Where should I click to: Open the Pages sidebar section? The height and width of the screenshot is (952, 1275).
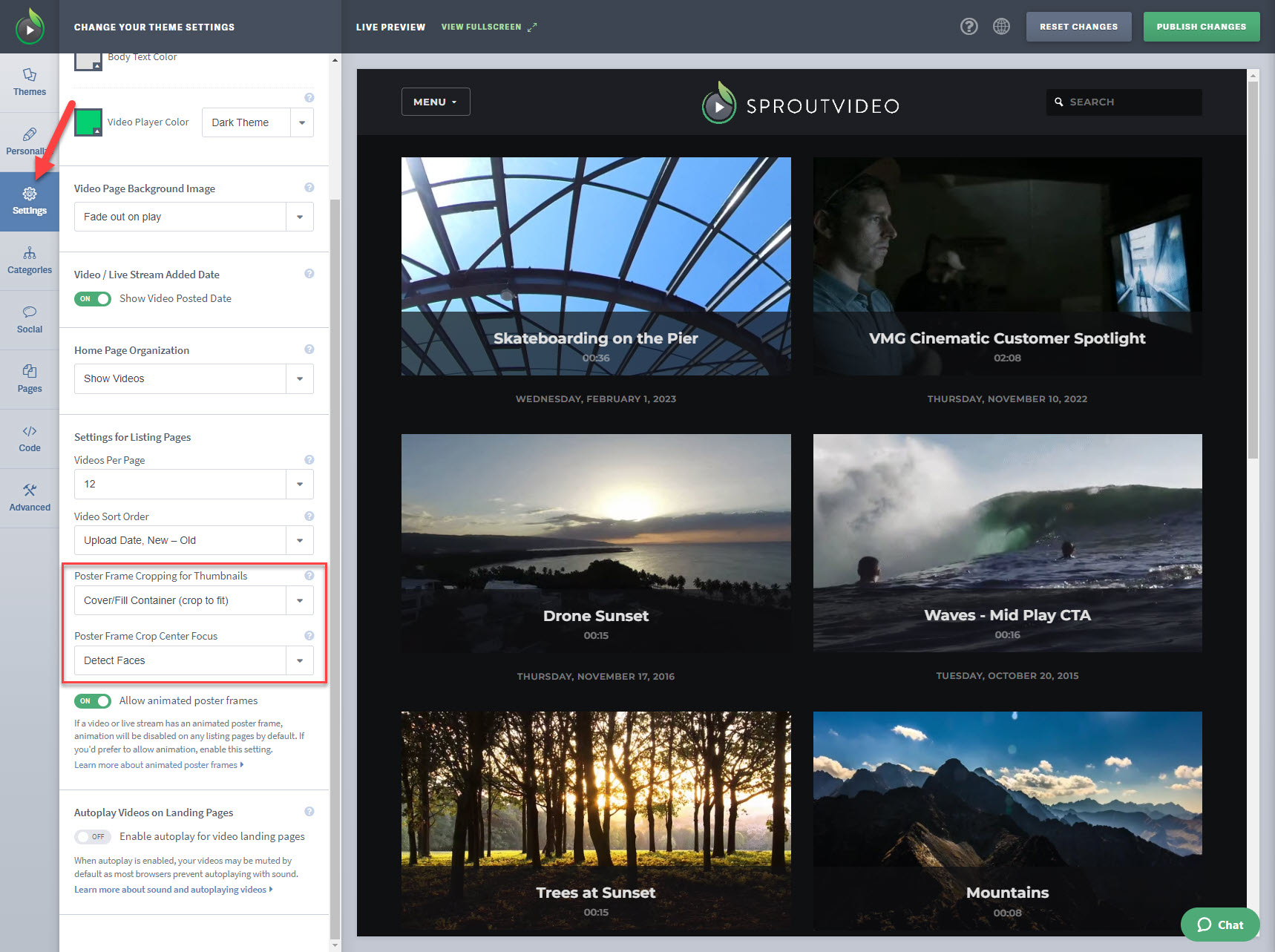coord(30,379)
